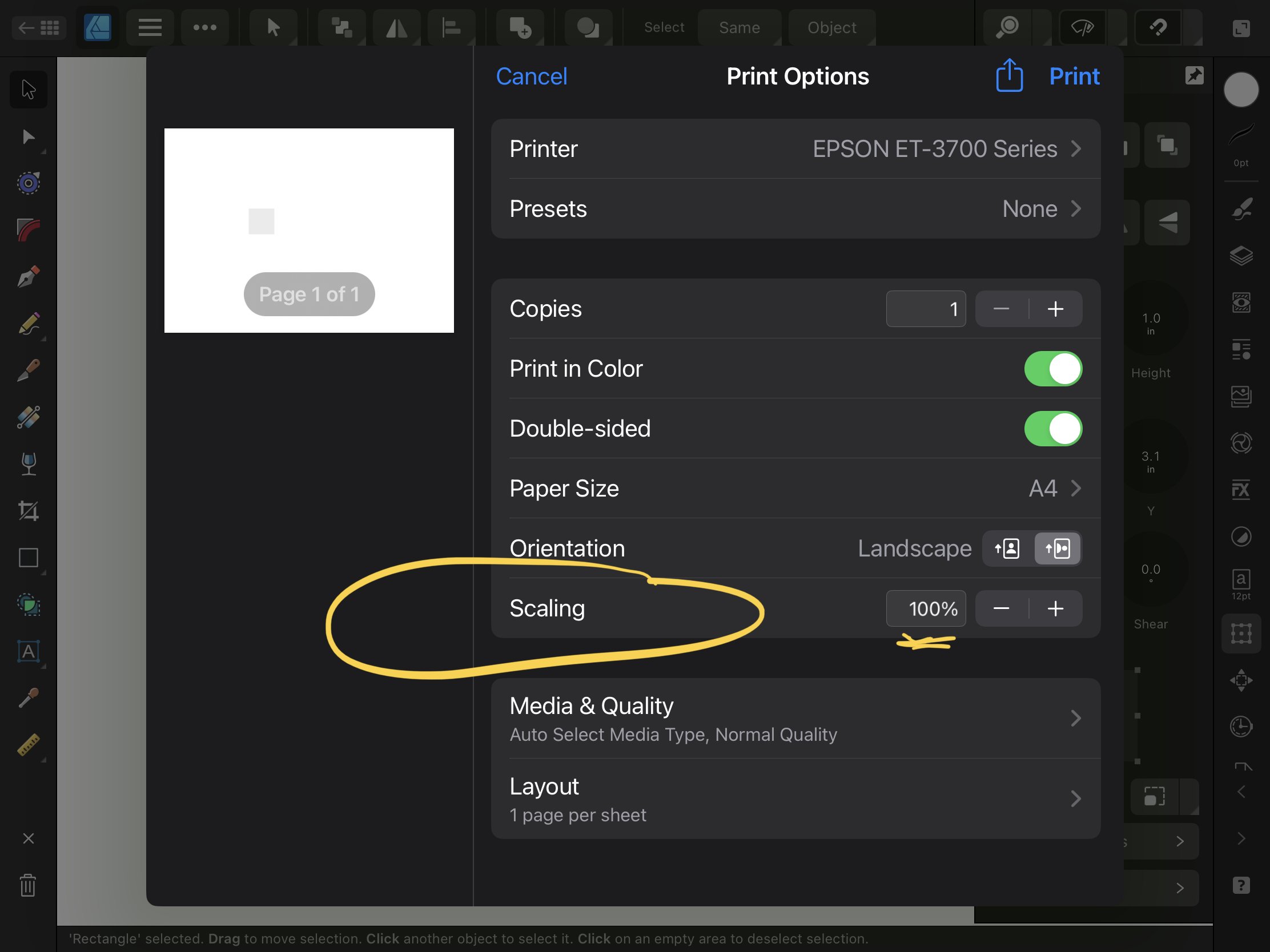Open the Select menu
The width and height of the screenshot is (1270, 952).
click(x=663, y=27)
